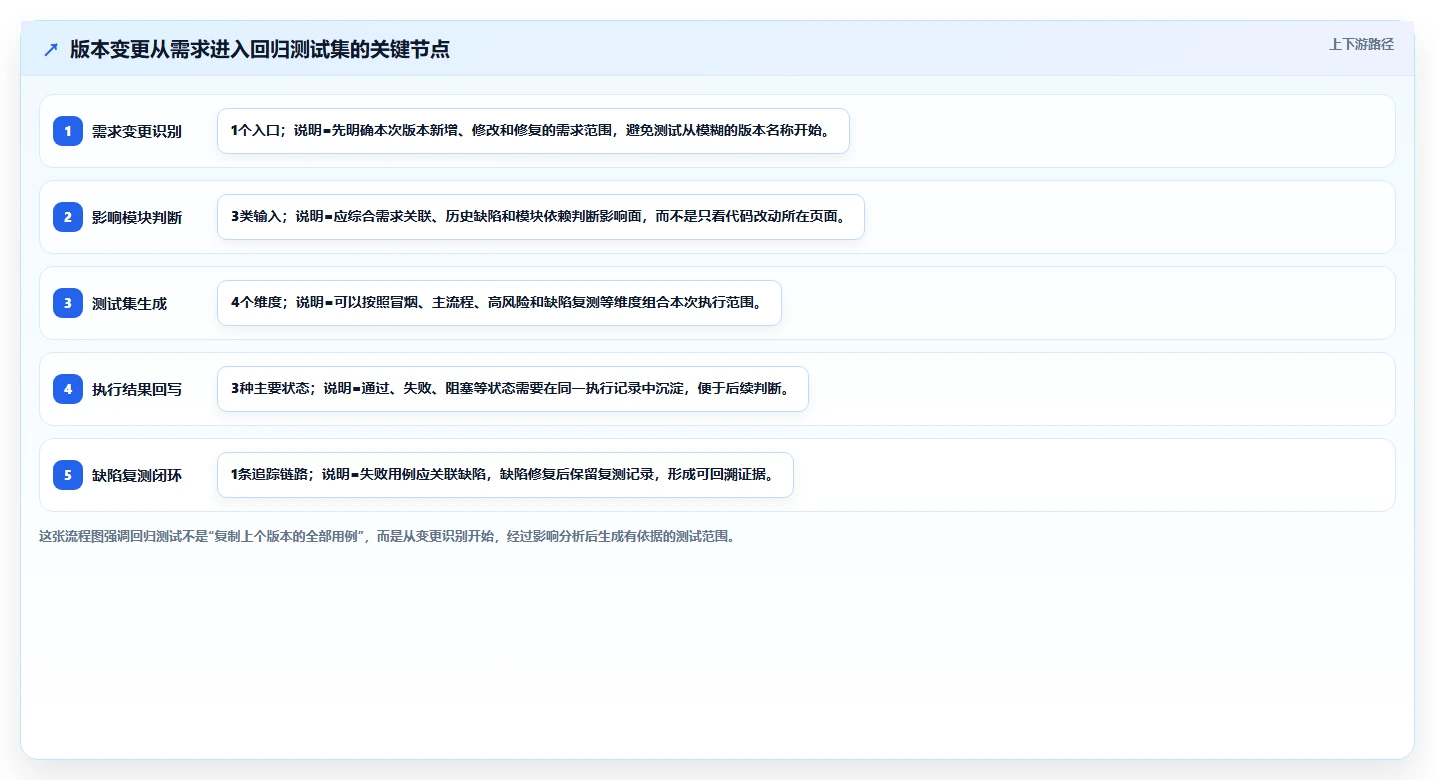This screenshot has height=780, width=1435.
Task: Select step badge 4 for 执行结果回写
Action: pyautogui.click(x=68, y=389)
